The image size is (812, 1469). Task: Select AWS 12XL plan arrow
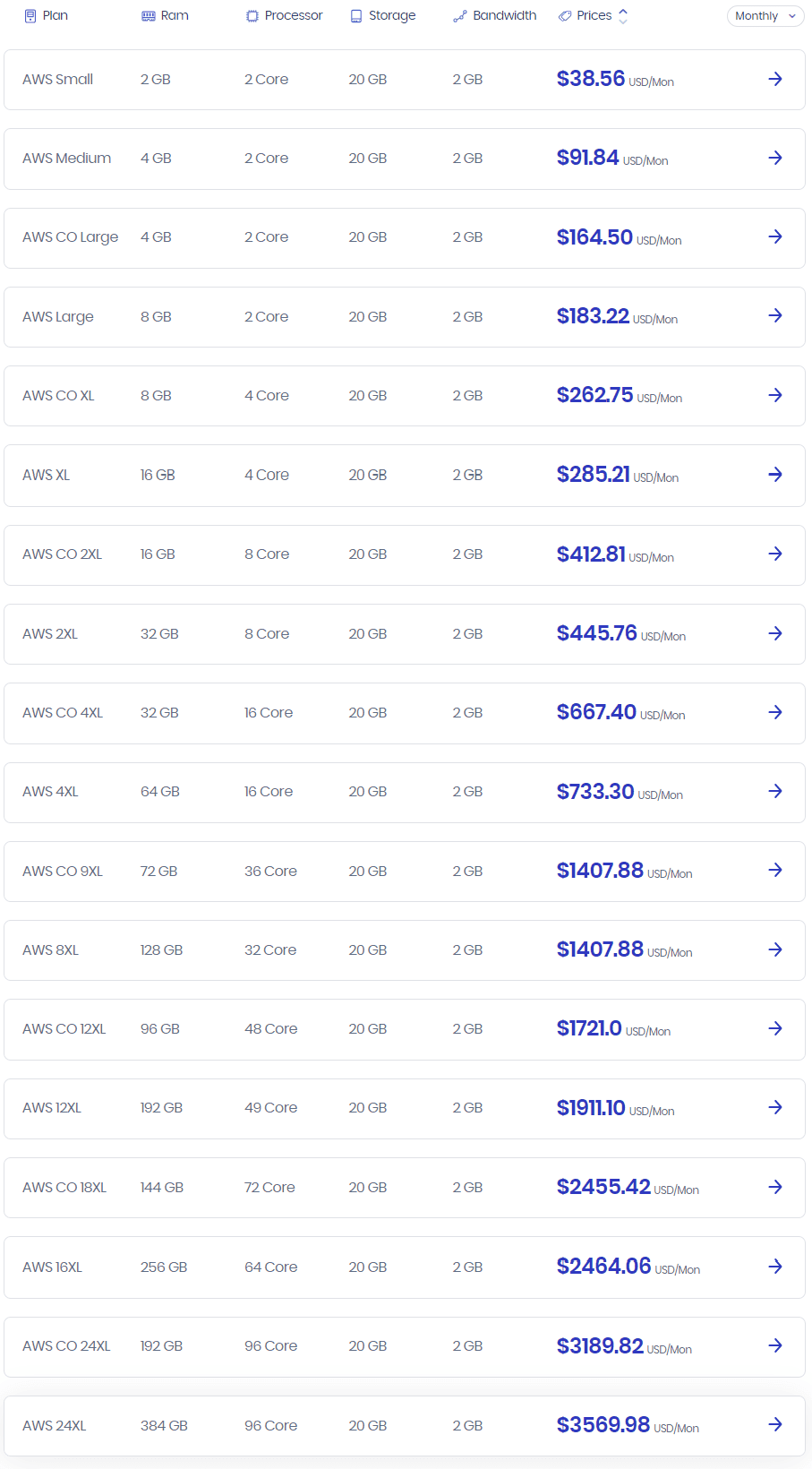click(775, 1107)
